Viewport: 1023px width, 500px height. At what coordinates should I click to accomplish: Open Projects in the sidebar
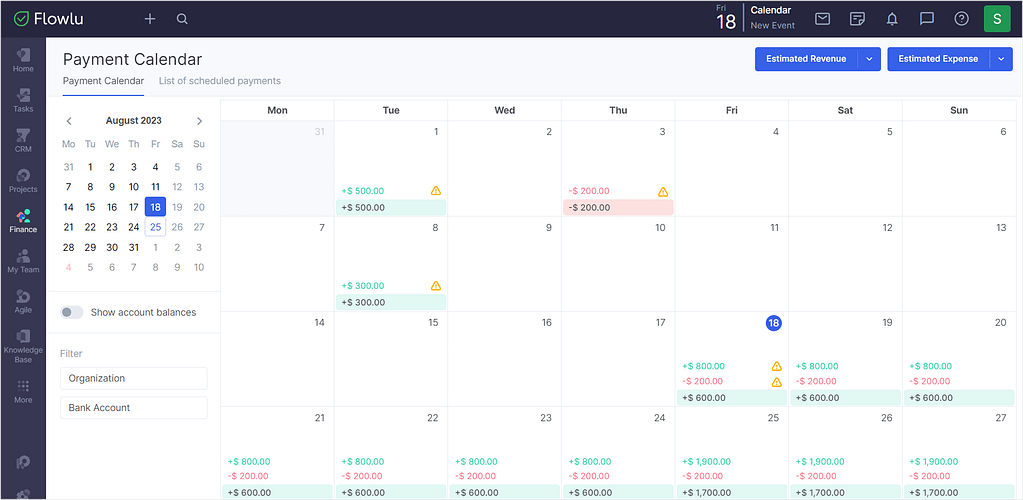[x=23, y=181]
